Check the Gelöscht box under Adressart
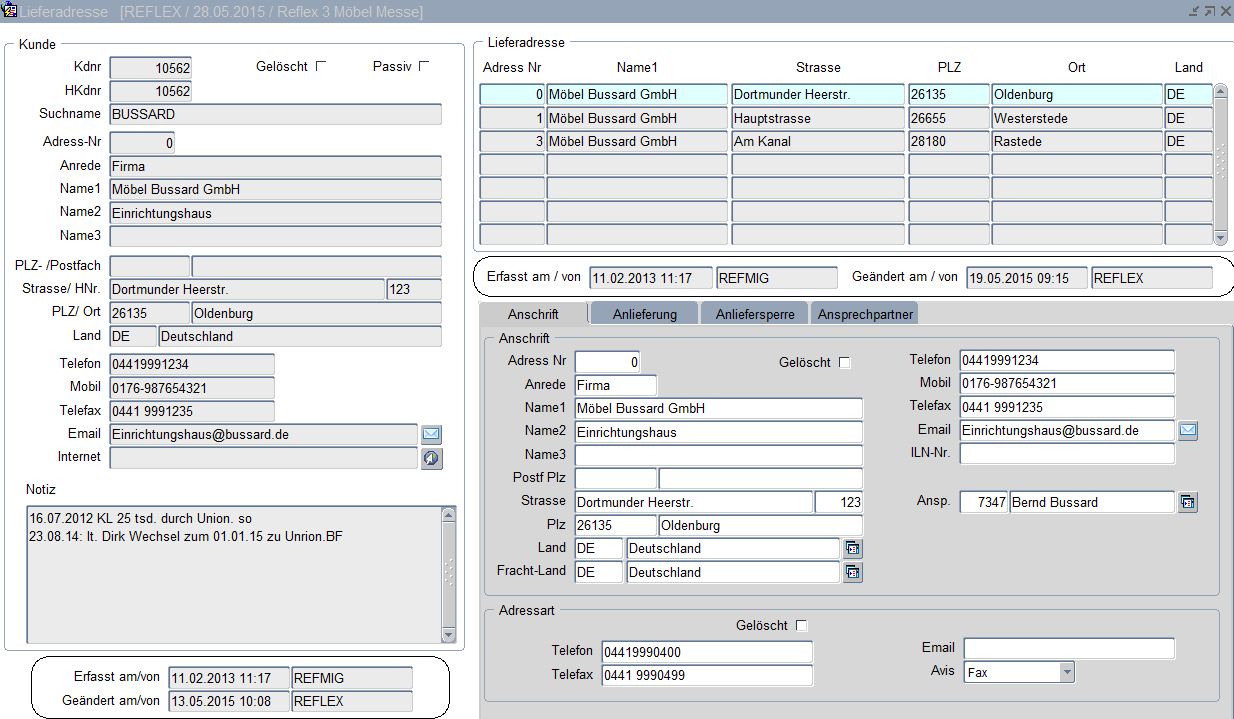 (x=801, y=626)
